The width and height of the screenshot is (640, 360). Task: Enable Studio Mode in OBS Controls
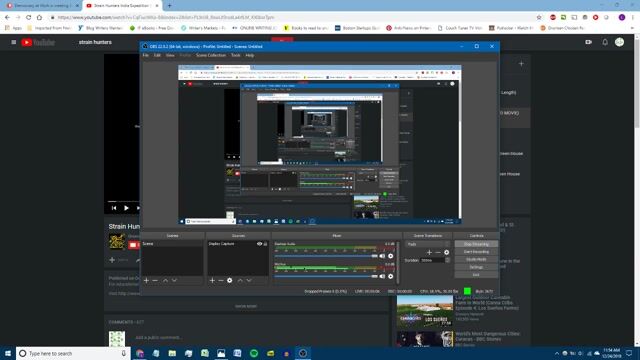pyautogui.click(x=476, y=260)
